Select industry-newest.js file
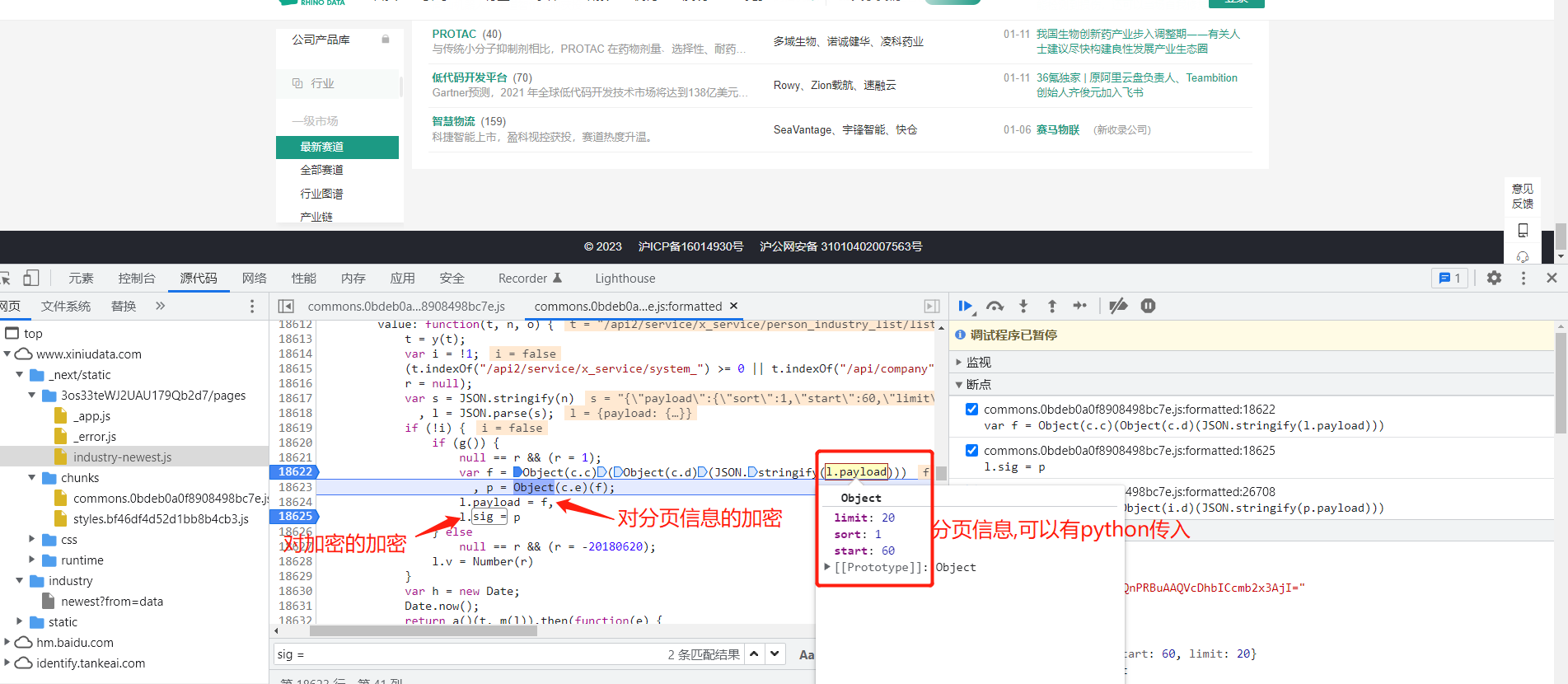Viewport: 1568px width, 684px height. pos(122,457)
